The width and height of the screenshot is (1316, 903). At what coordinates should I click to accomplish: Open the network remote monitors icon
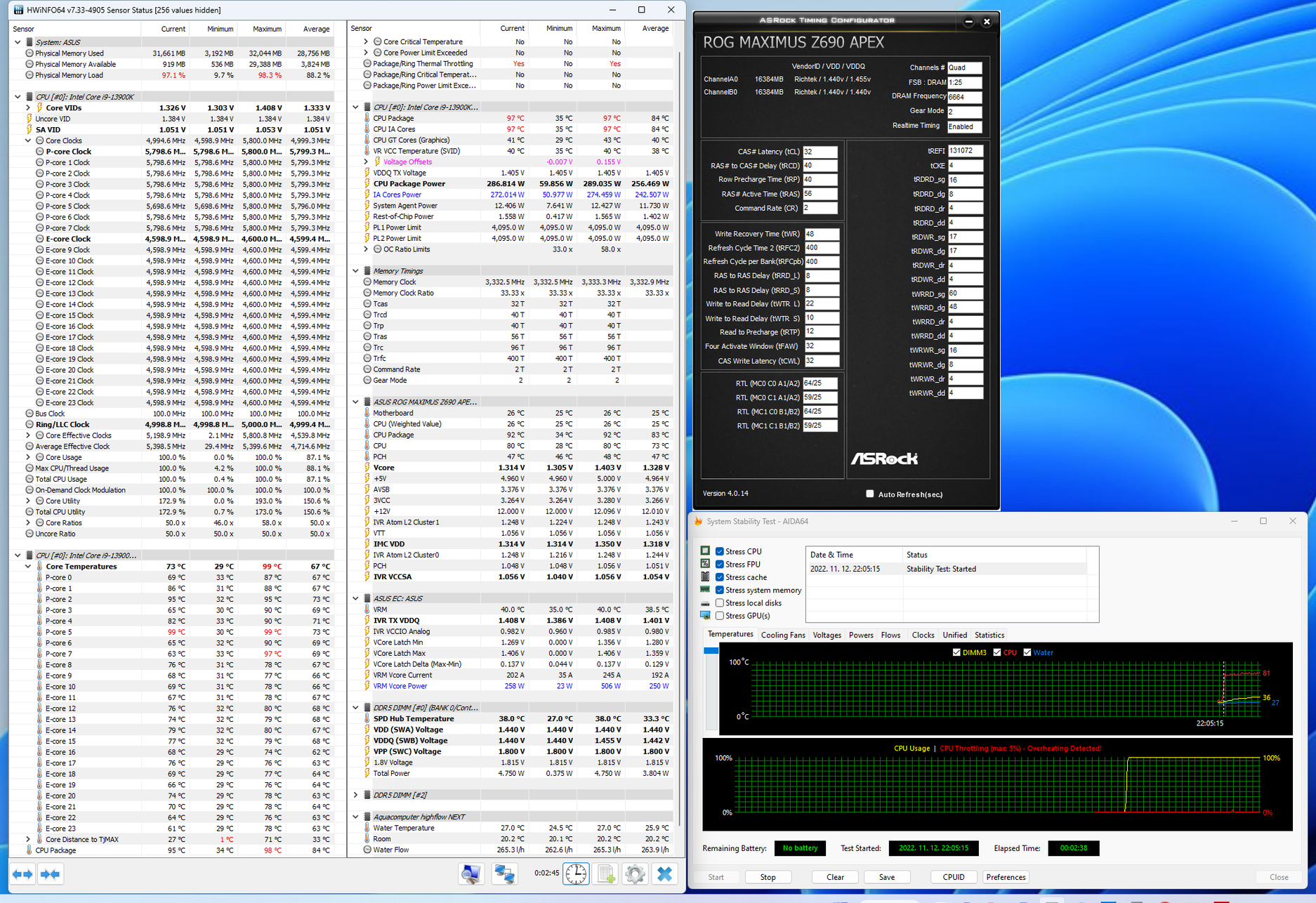click(504, 874)
